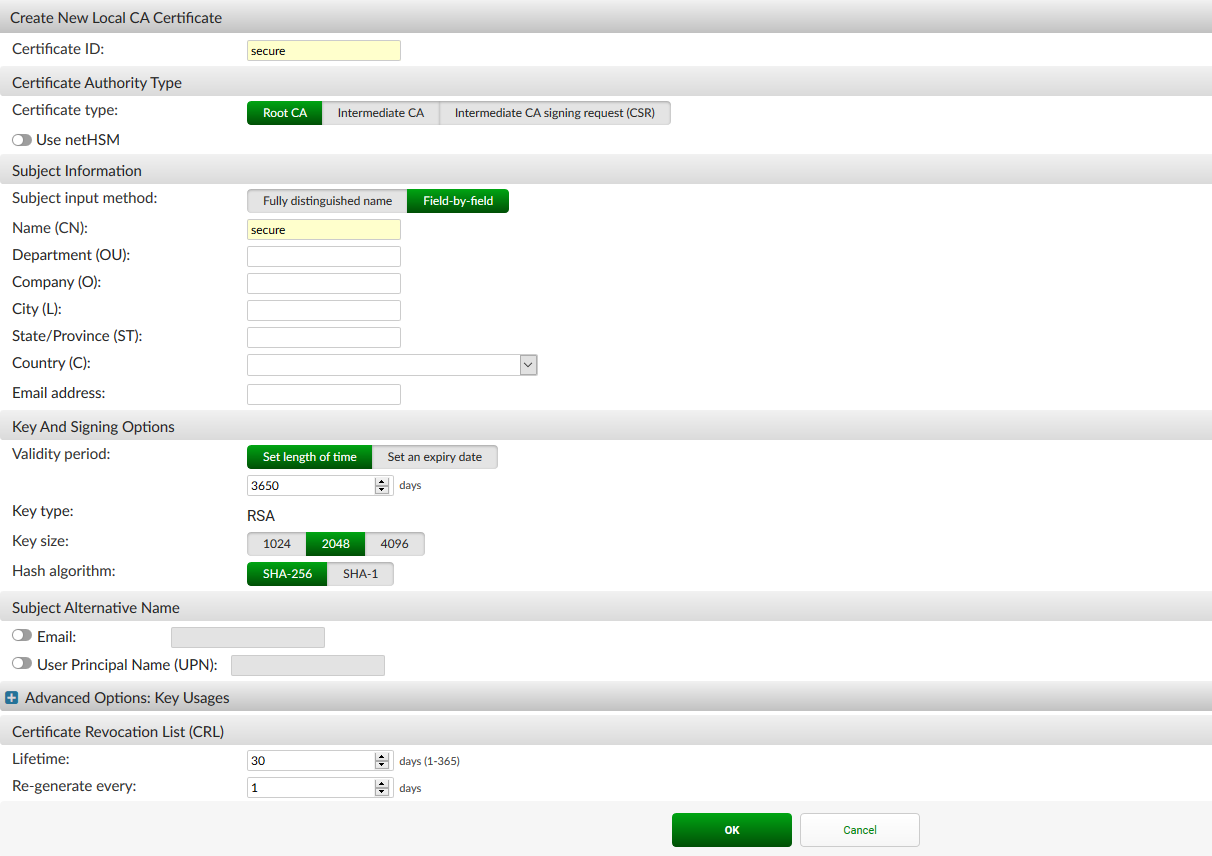Select key size 1024
This screenshot has height=856, width=1212.
[x=276, y=543]
